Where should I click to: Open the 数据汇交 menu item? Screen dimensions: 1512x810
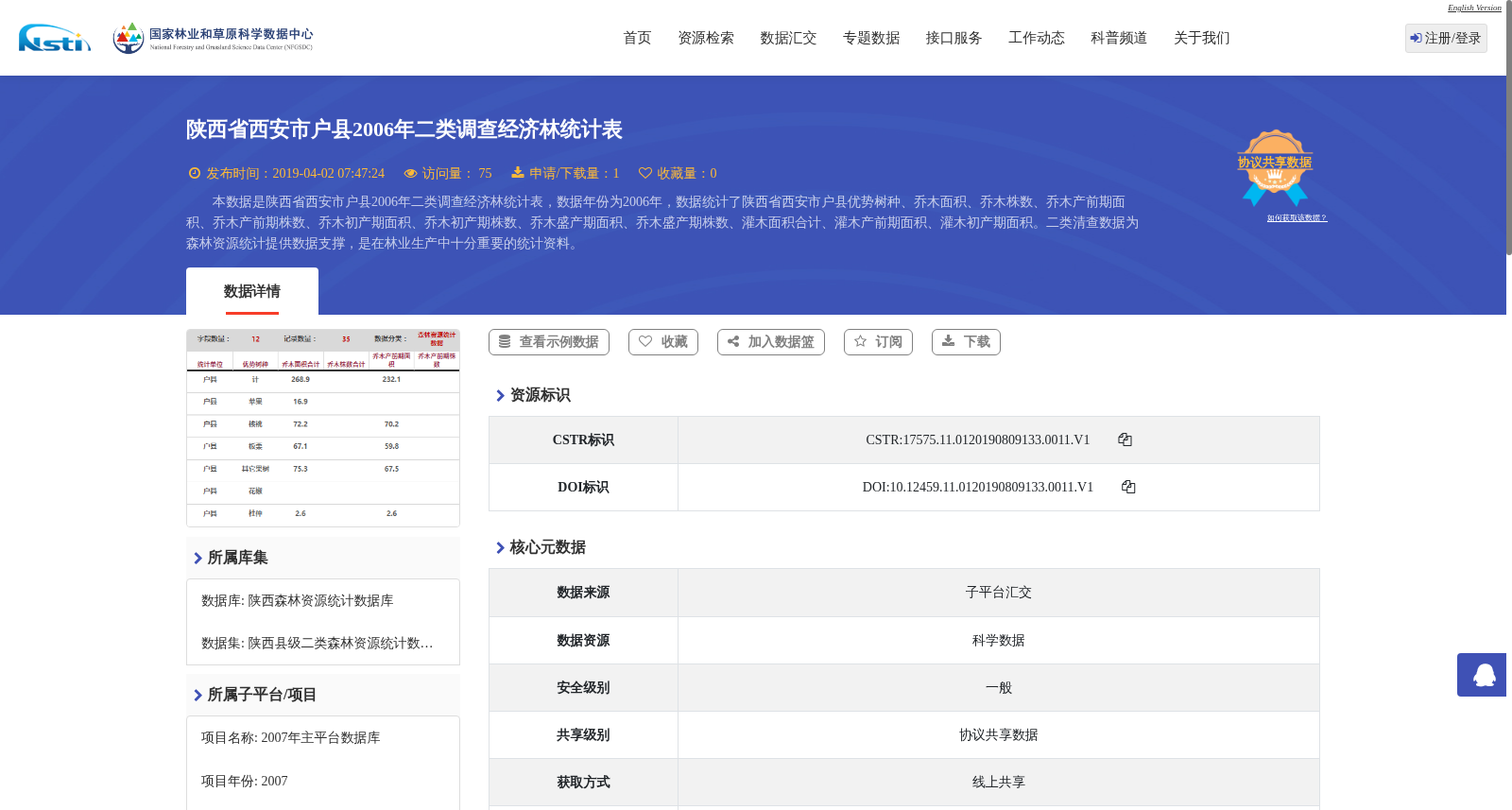coord(788,38)
